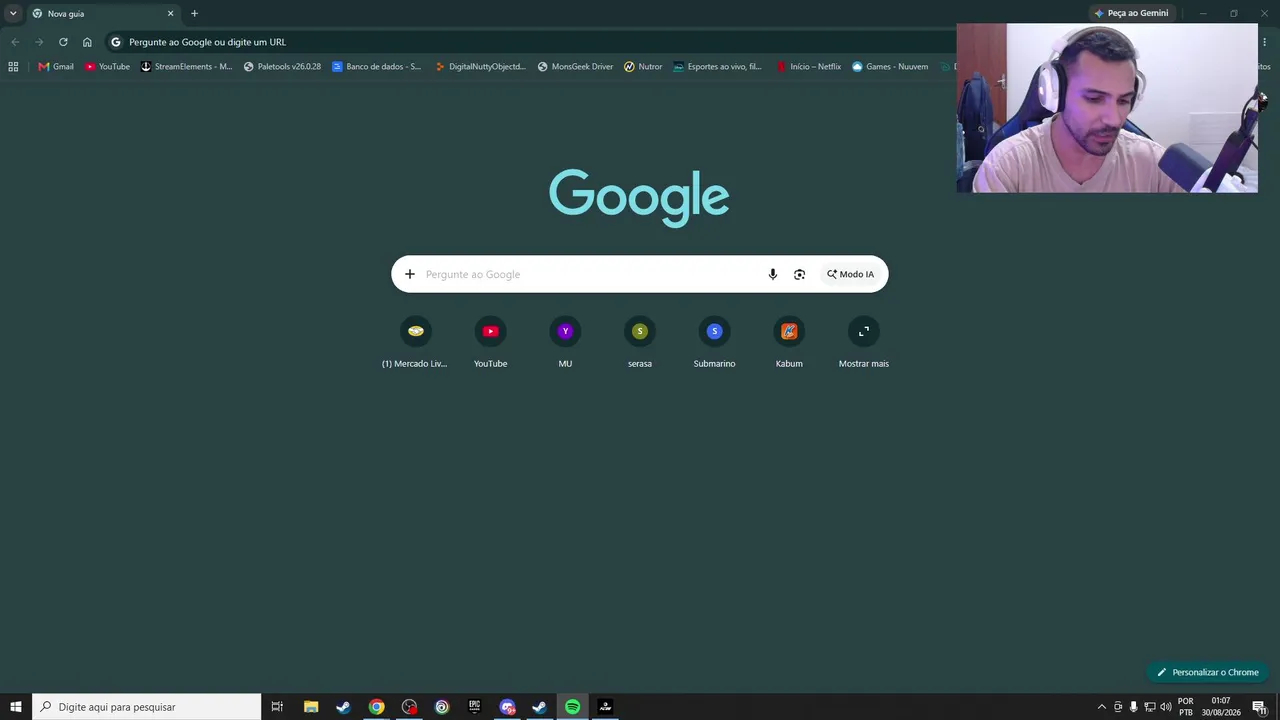The height and width of the screenshot is (720, 1280).
Task: Open File Explorer from the taskbar
Action: (x=311, y=707)
